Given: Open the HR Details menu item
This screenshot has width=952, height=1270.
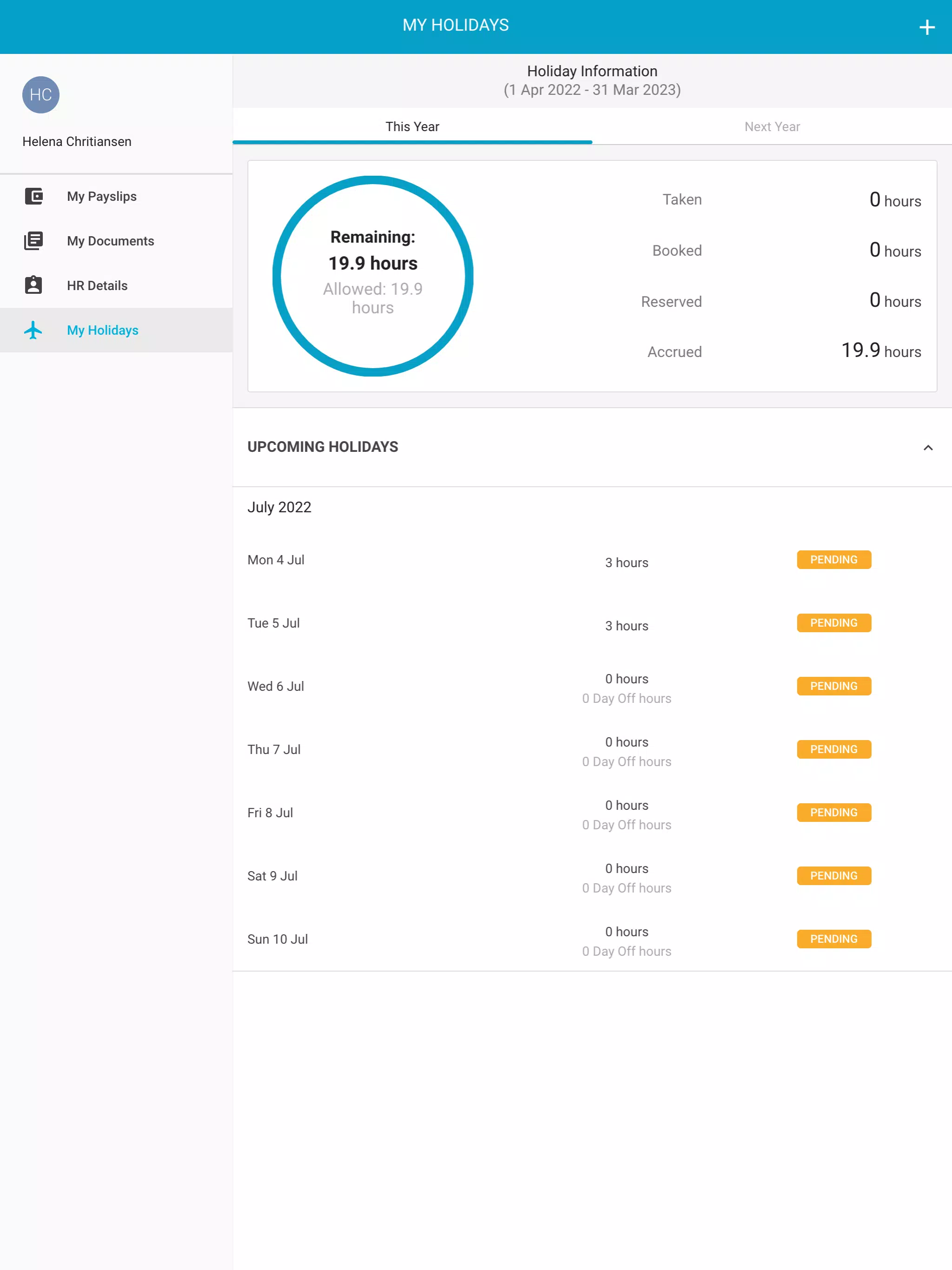Looking at the screenshot, I should point(97,285).
